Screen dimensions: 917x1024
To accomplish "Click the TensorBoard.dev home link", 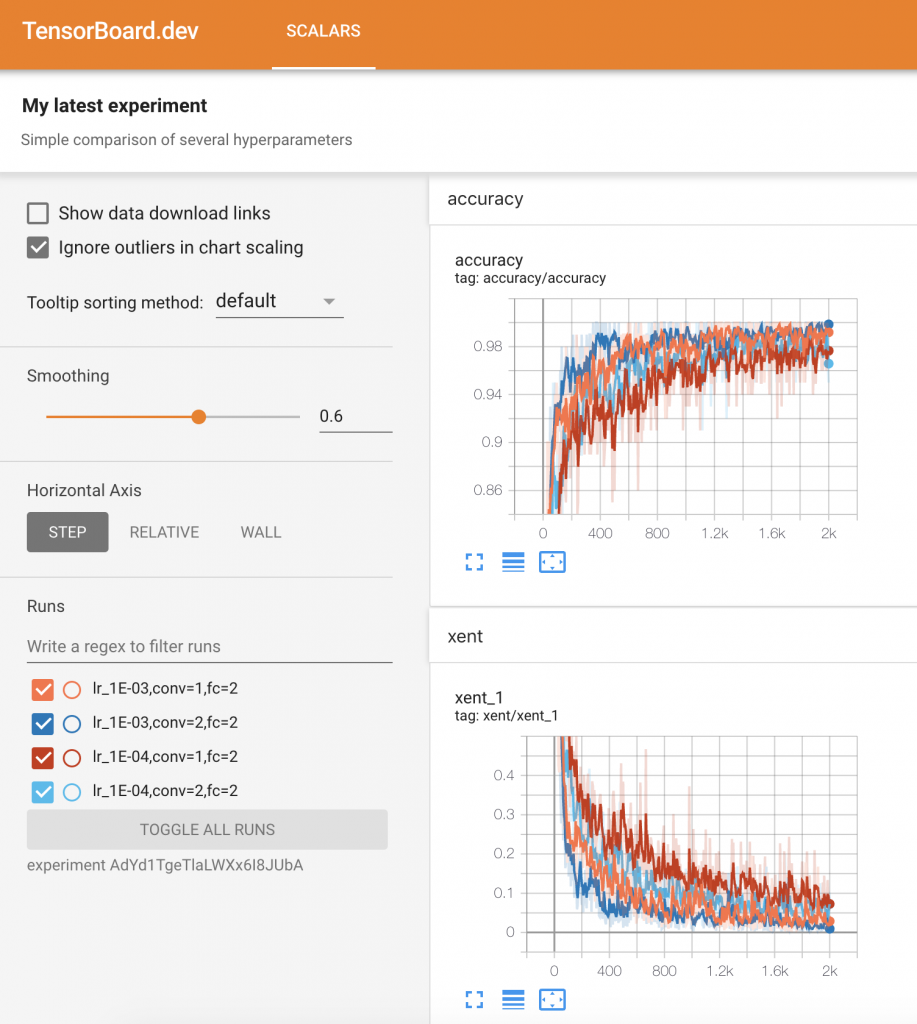I will pyautogui.click(x=110, y=31).
